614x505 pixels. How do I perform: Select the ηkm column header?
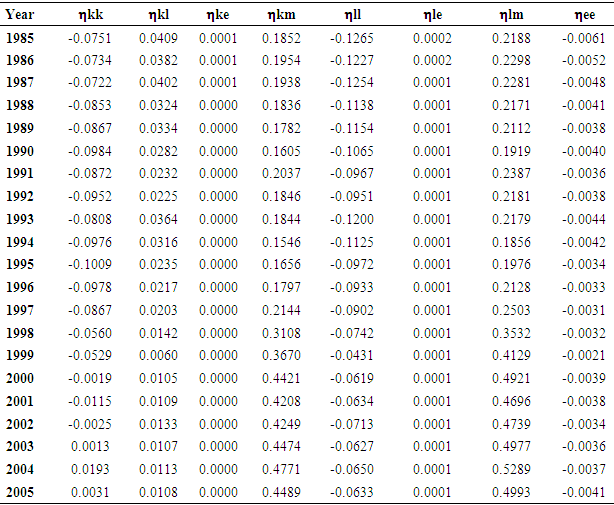pyautogui.click(x=280, y=15)
